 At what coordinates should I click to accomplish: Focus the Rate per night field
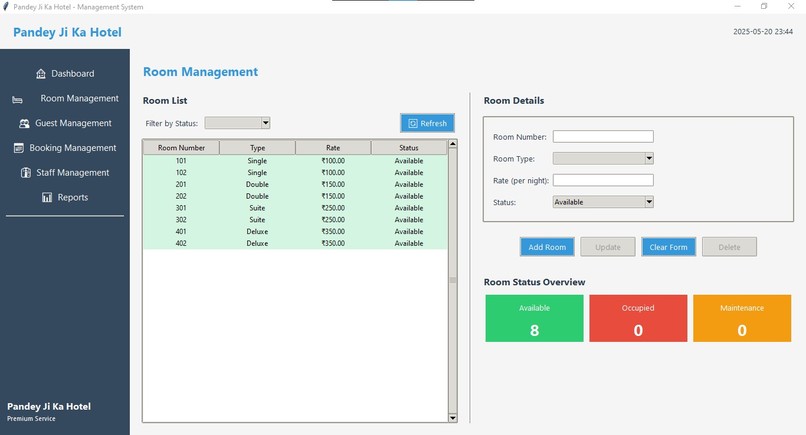point(603,180)
